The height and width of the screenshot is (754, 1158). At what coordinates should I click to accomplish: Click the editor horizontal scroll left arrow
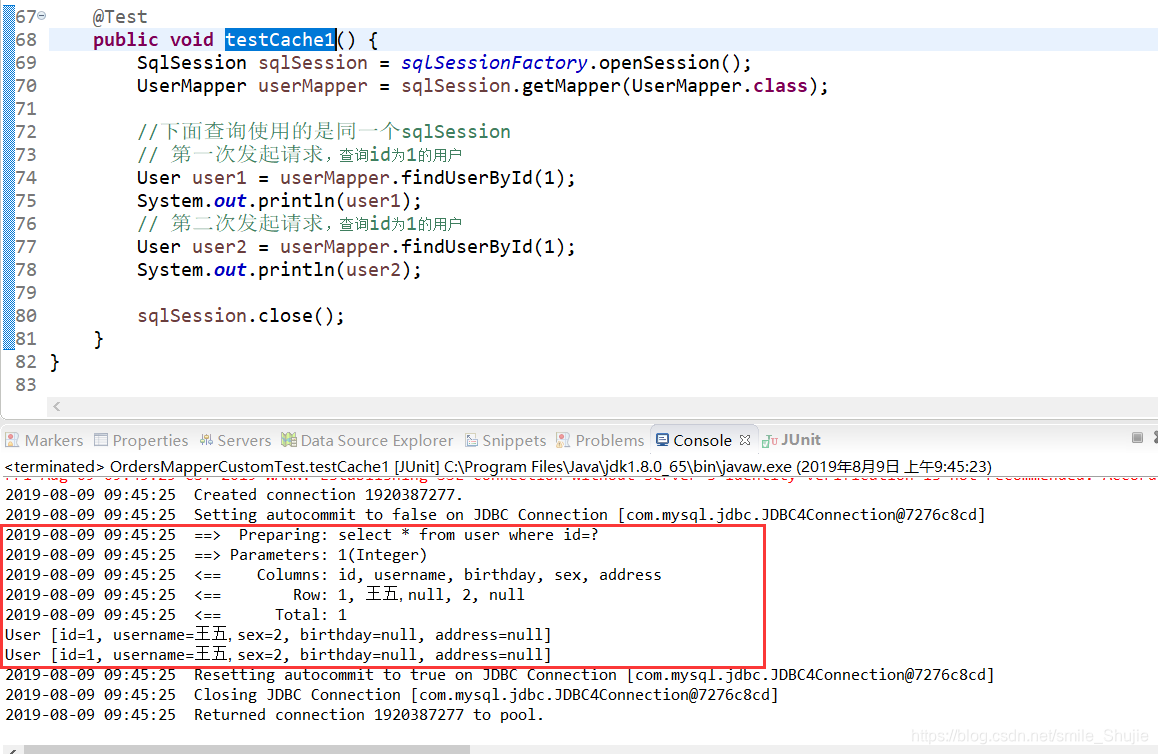[x=57, y=406]
